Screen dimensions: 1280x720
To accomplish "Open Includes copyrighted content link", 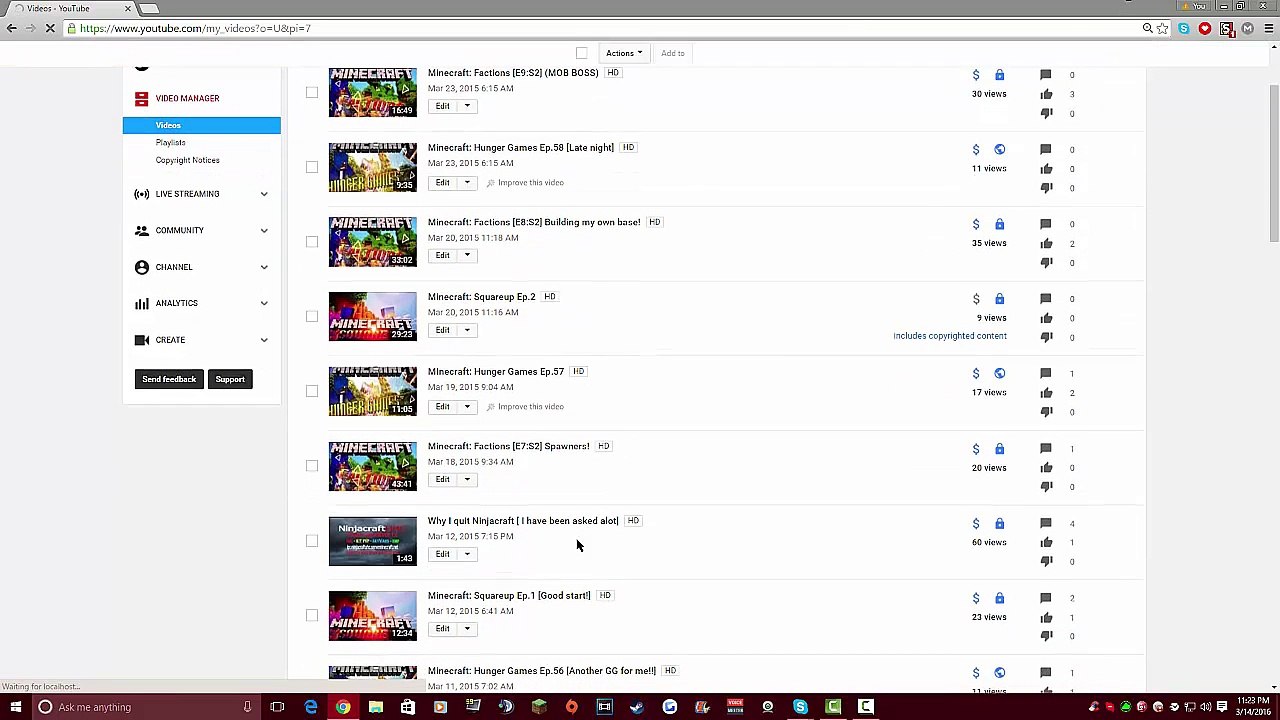I will pos(950,336).
